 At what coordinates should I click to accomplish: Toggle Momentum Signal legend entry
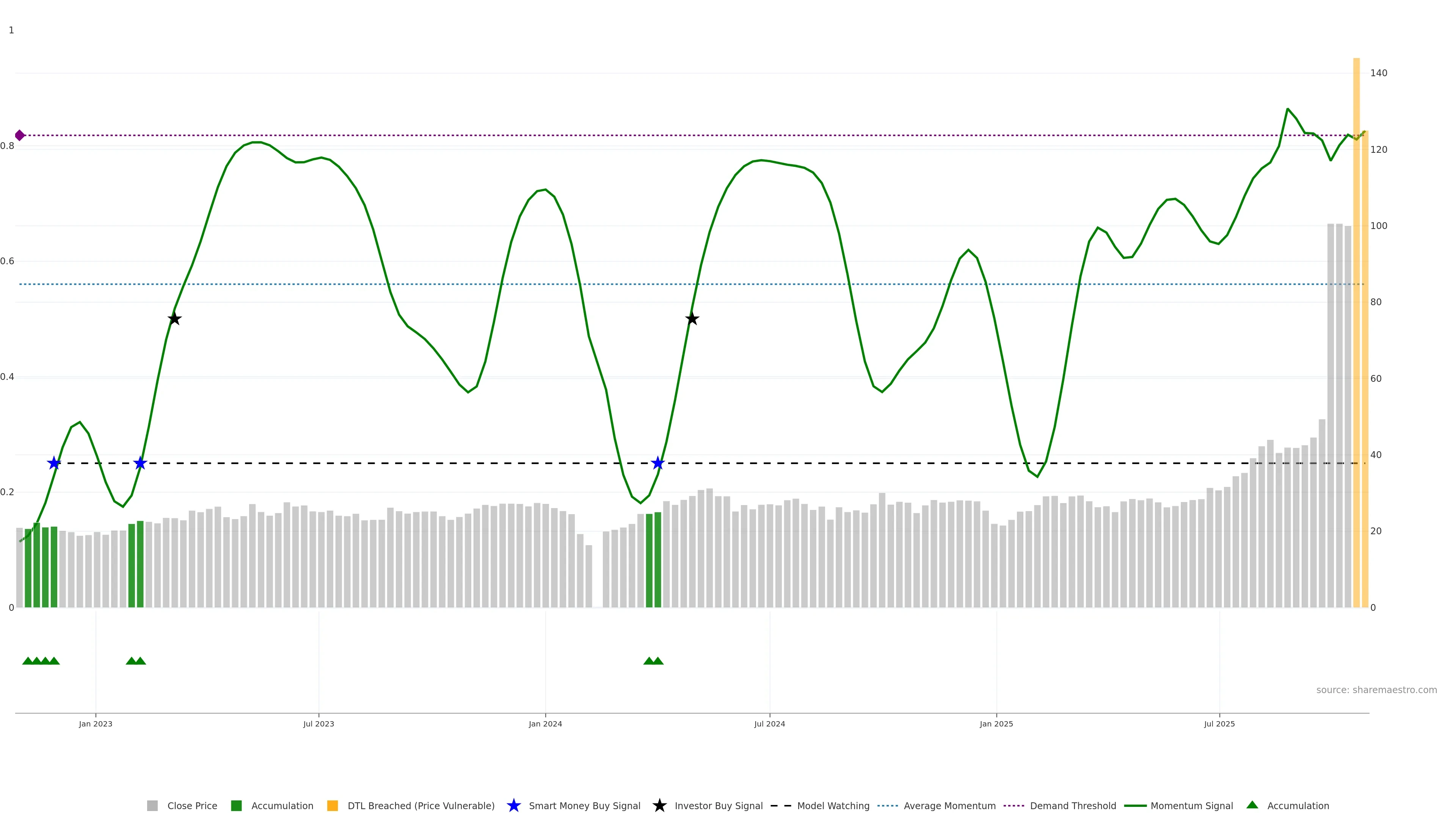point(1191,805)
